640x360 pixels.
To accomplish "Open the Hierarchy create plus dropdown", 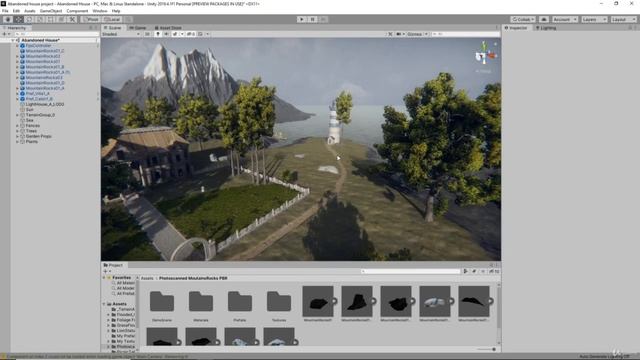I will point(6,34).
